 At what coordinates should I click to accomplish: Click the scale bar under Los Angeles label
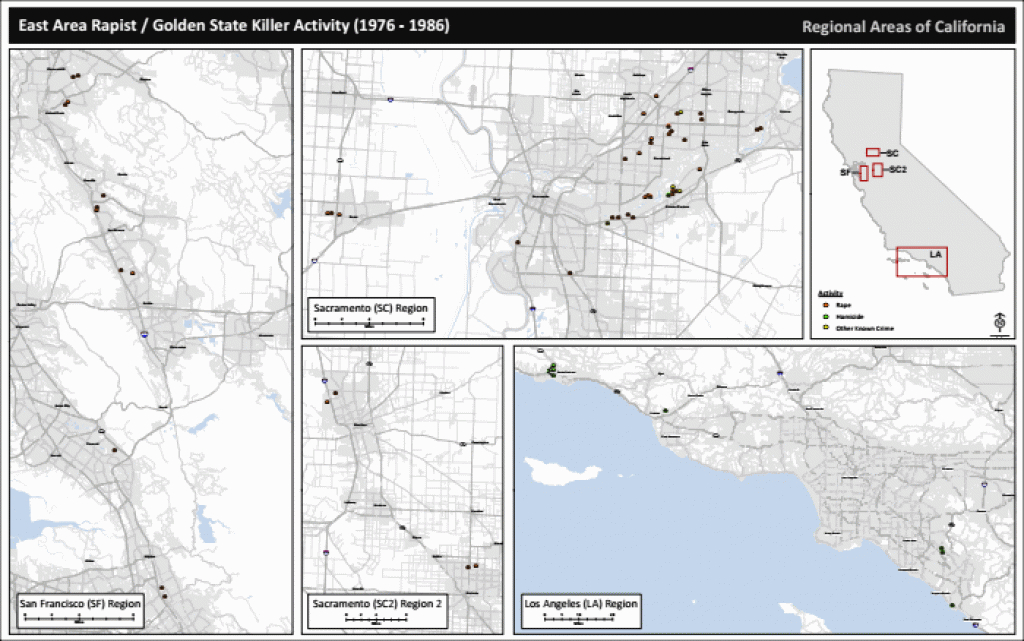point(580,619)
